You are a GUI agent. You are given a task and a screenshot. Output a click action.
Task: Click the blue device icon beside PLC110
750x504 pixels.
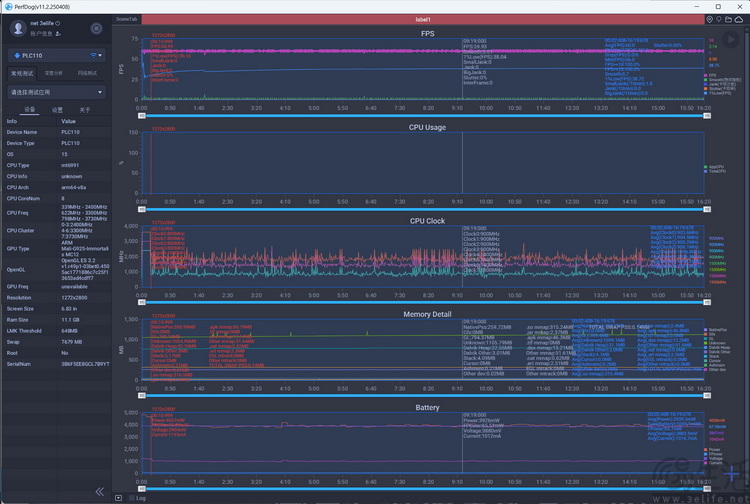click(17, 55)
